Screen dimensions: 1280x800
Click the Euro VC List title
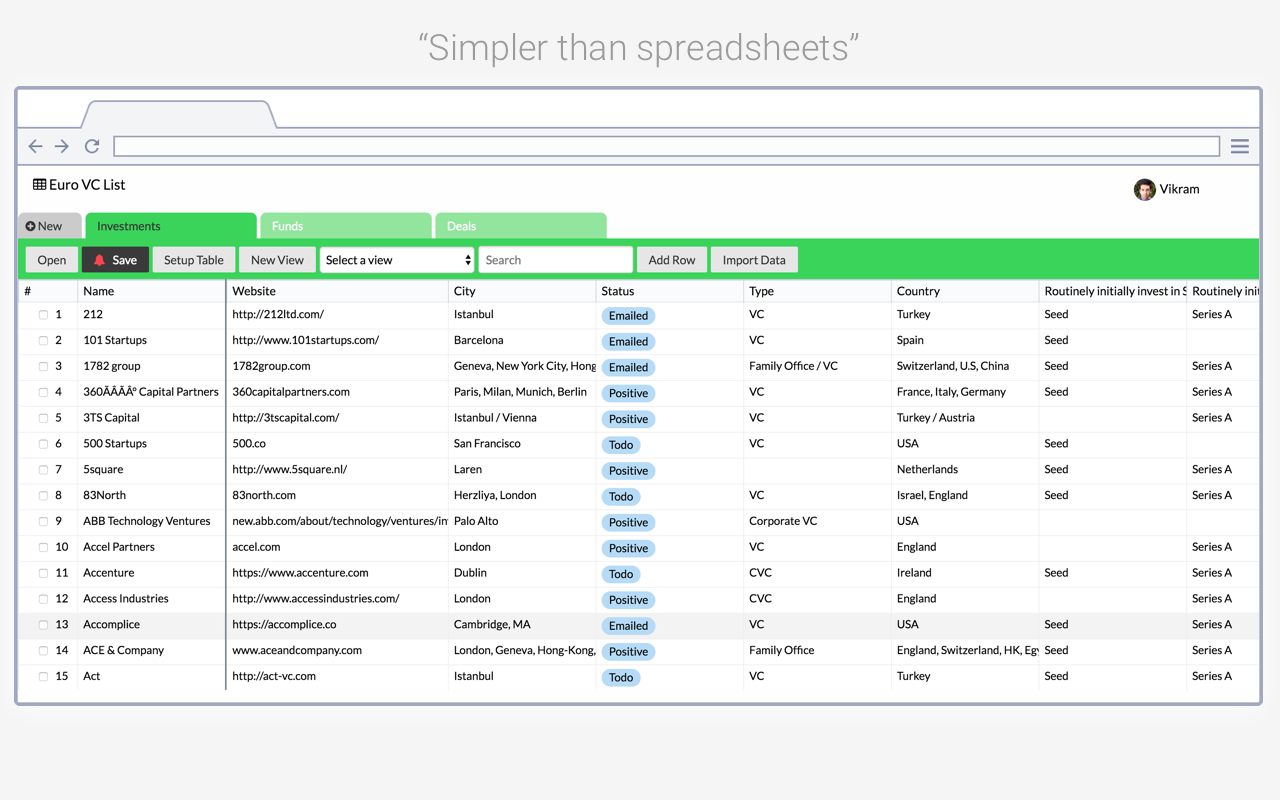87,184
